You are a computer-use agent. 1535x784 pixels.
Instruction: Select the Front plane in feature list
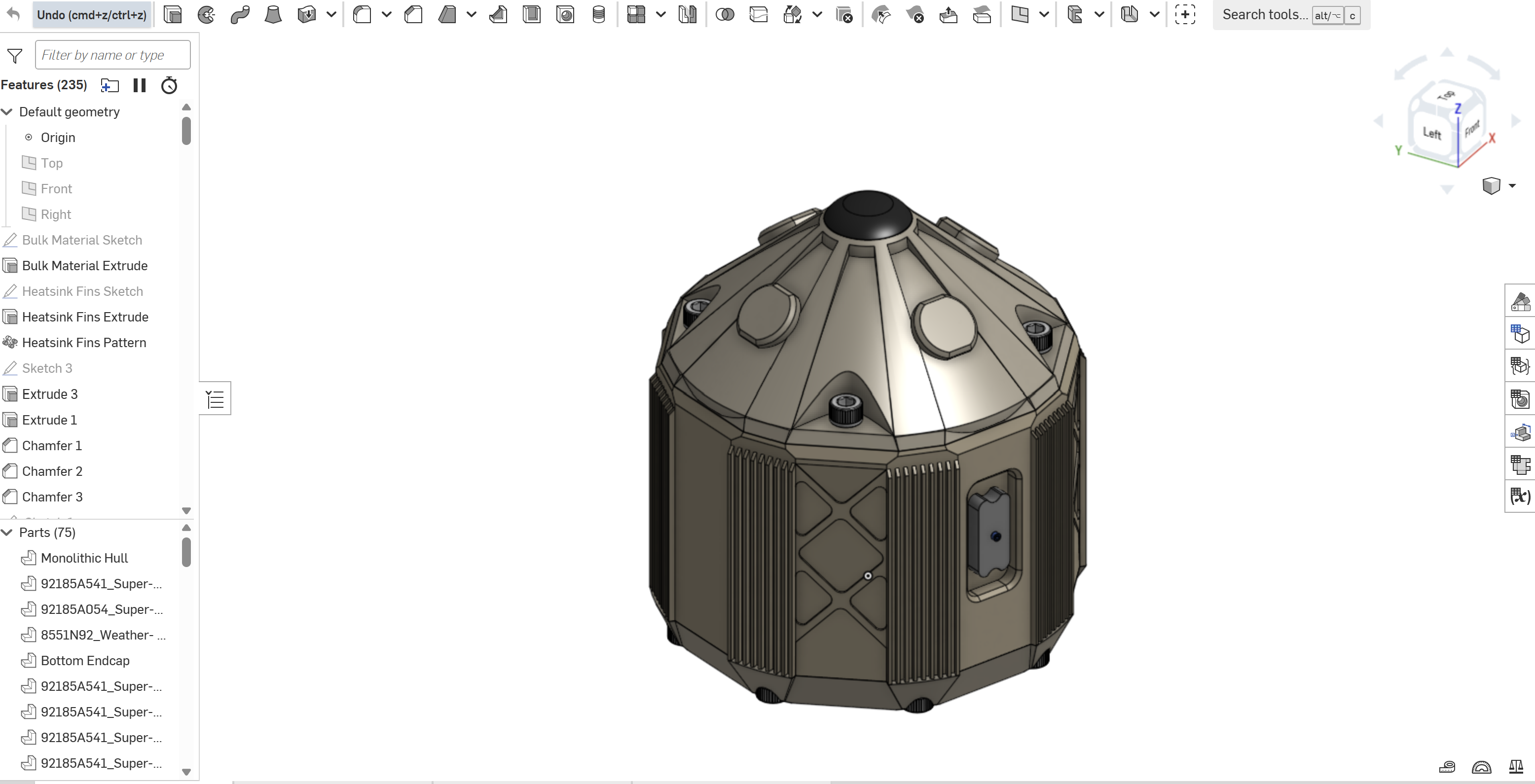(56, 189)
